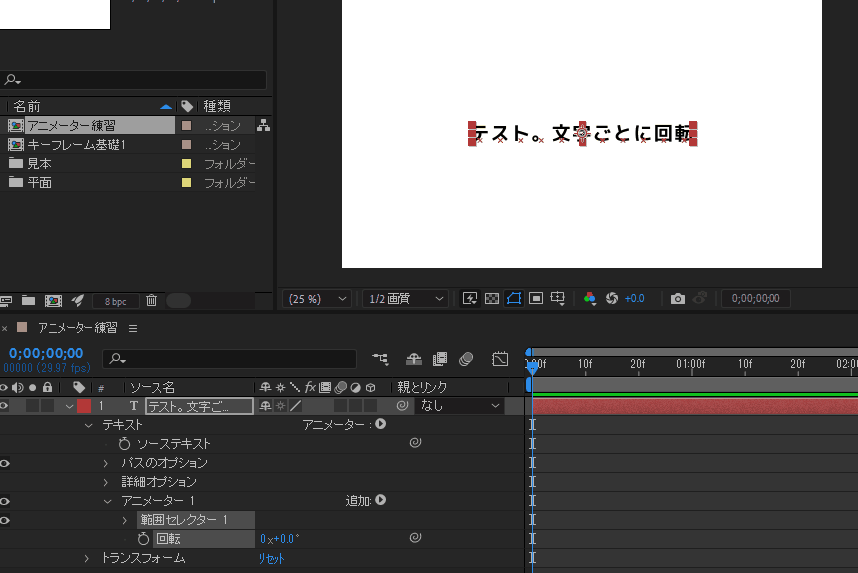Toggle mask and shape path visibility
This screenshot has height=573, width=858.
pyautogui.click(x=514, y=298)
